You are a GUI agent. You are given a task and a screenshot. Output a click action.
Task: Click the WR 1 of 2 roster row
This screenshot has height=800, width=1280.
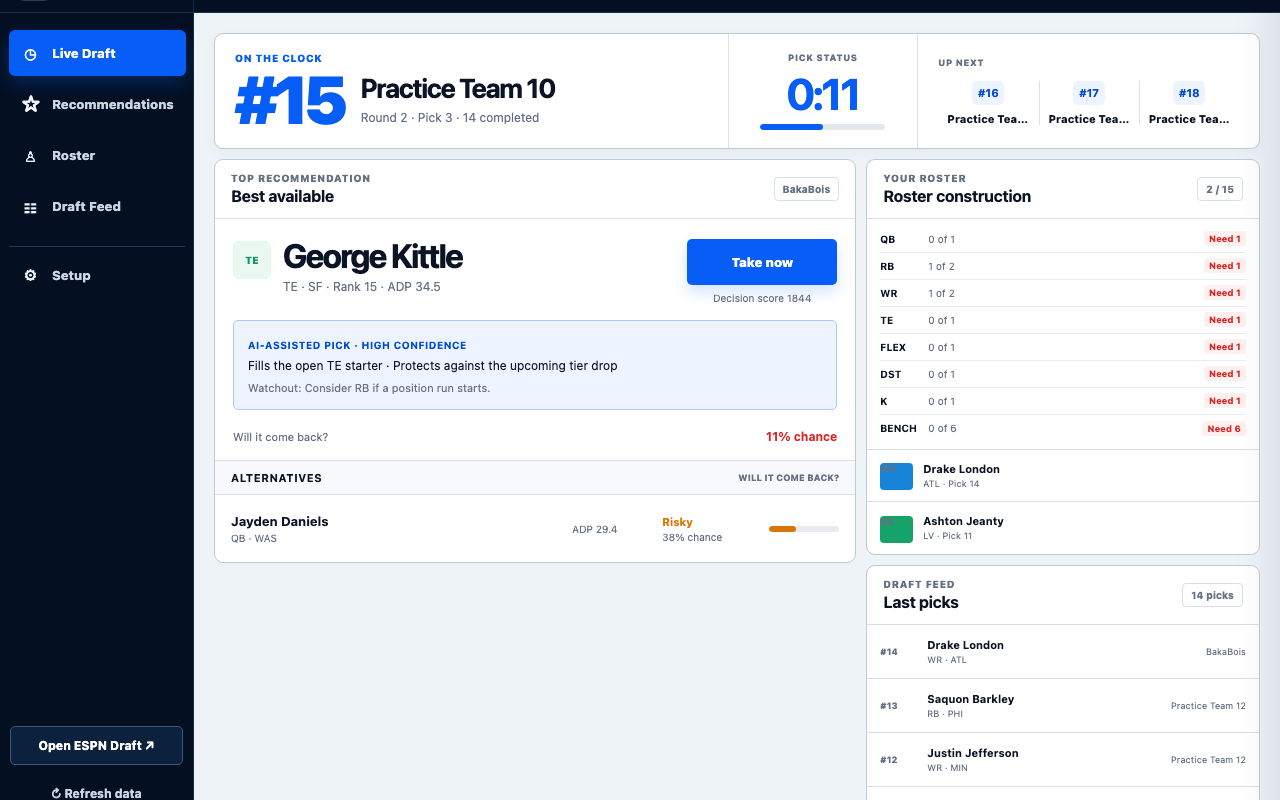tap(1061, 293)
